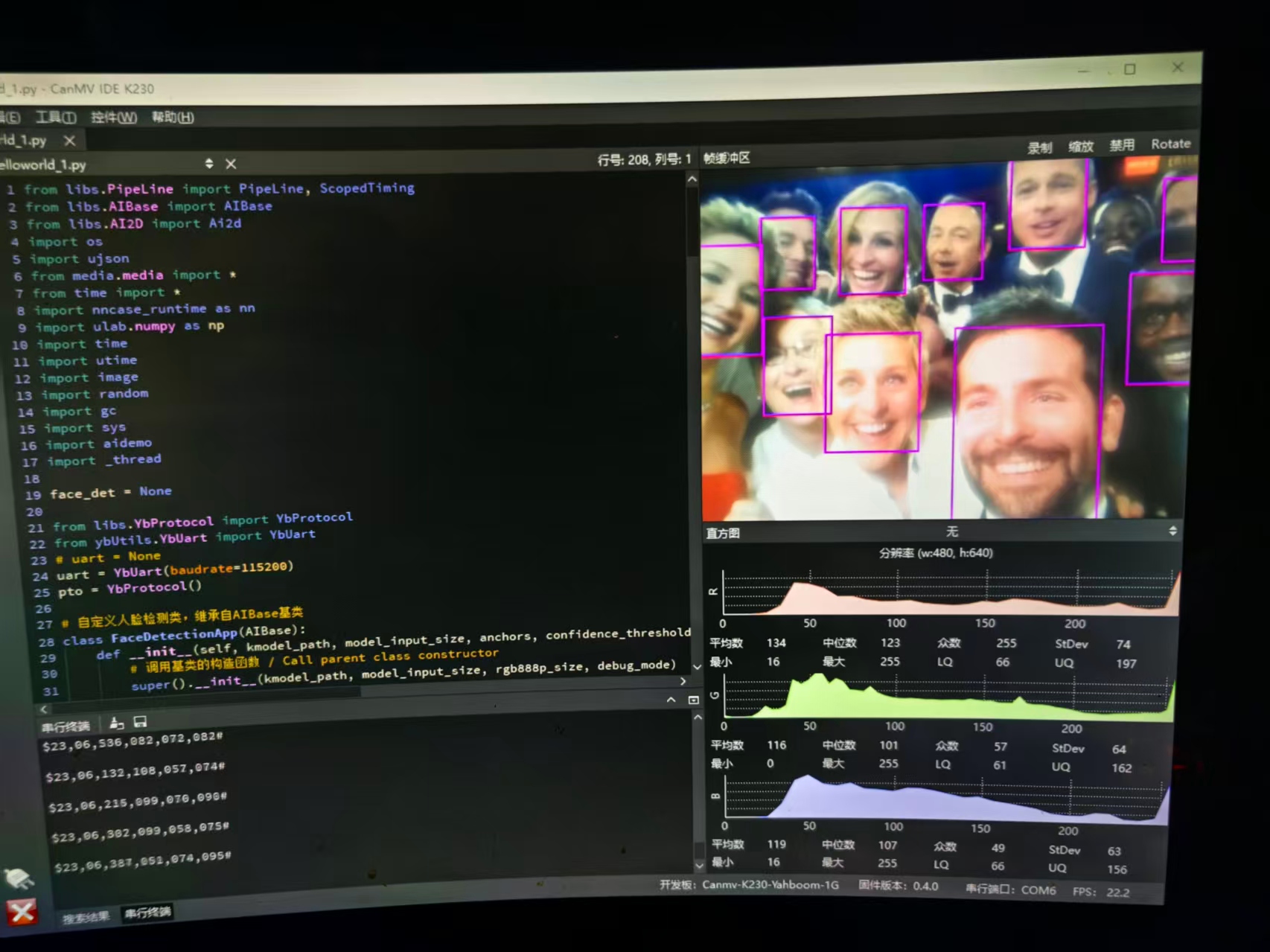Screen dimensions: 1270x952
Task: Toggle 禁用 to disable the frame buffer
Action: 1121,145
